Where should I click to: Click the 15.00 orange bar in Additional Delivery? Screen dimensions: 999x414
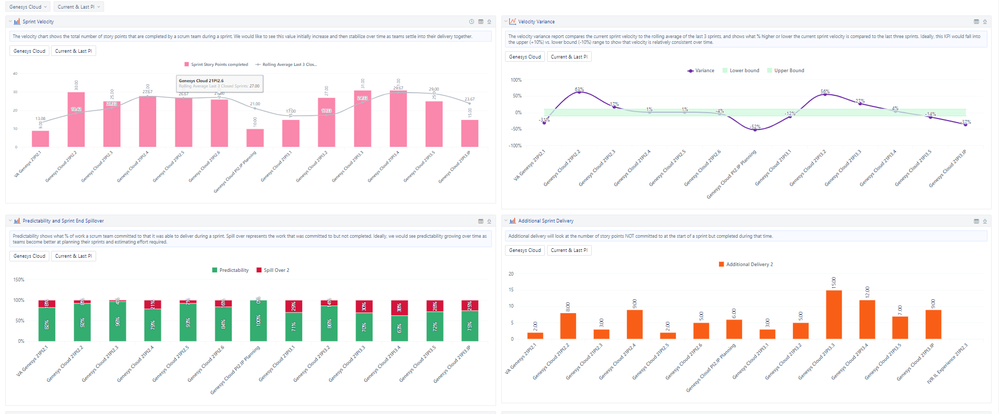834,314
